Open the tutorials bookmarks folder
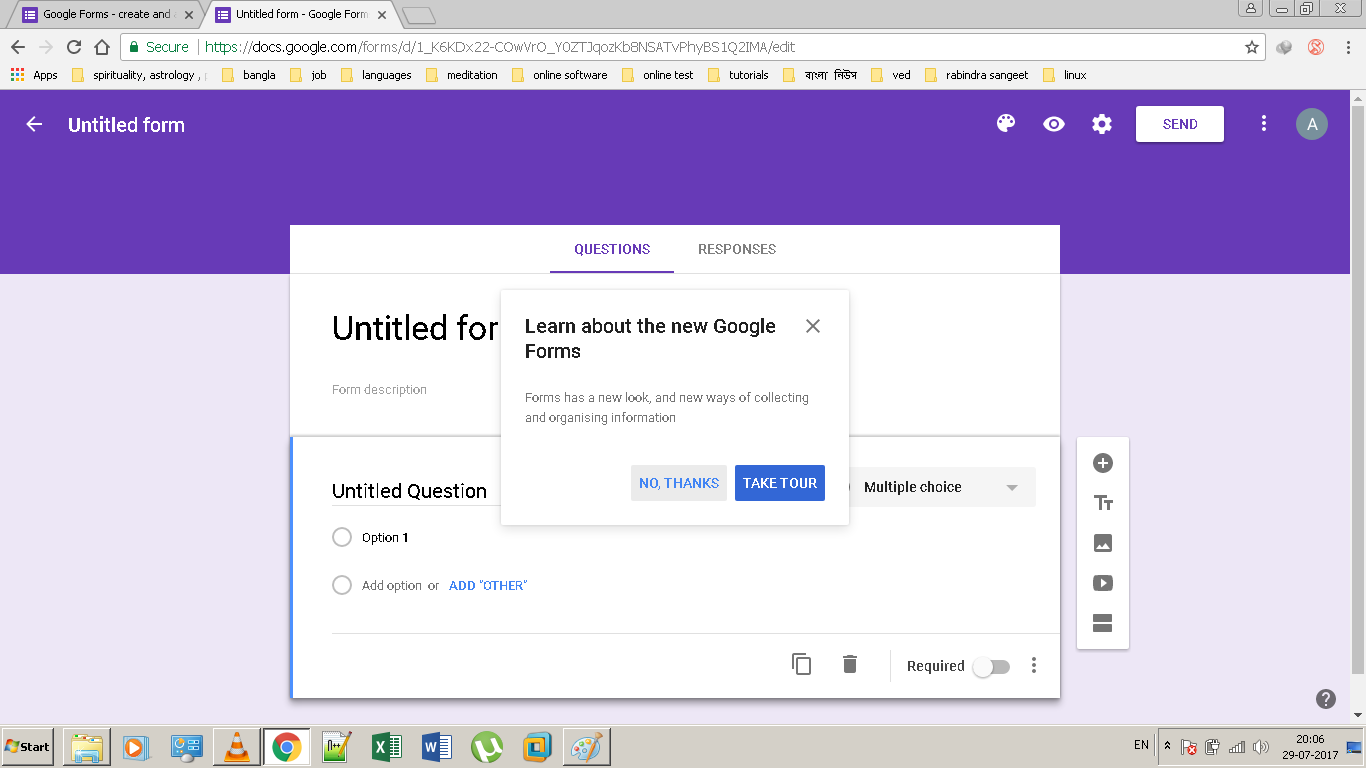Viewport: 1366px width, 768px height. 738,75
